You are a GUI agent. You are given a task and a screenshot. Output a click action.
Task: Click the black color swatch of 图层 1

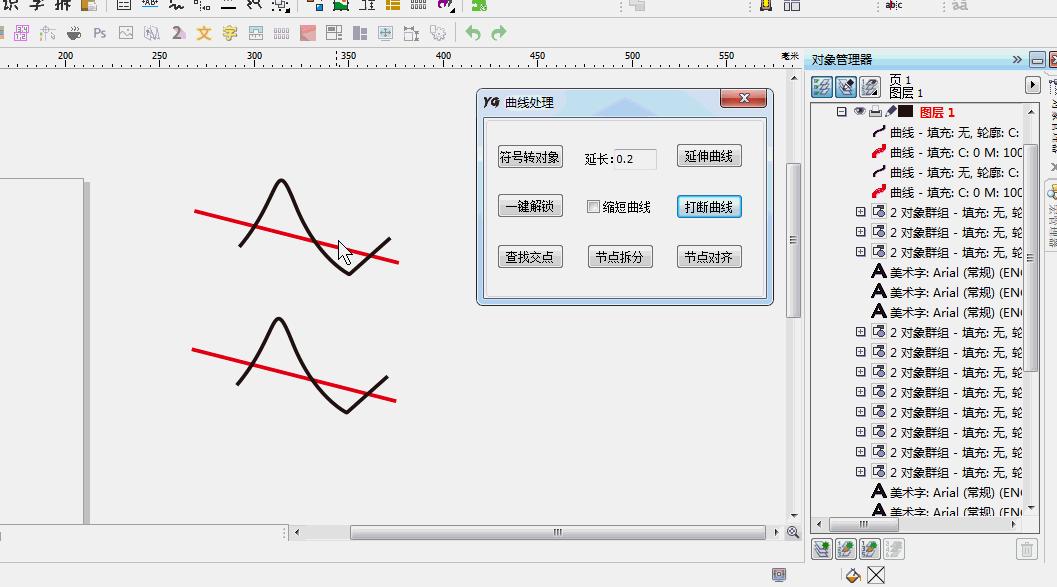(x=904, y=111)
